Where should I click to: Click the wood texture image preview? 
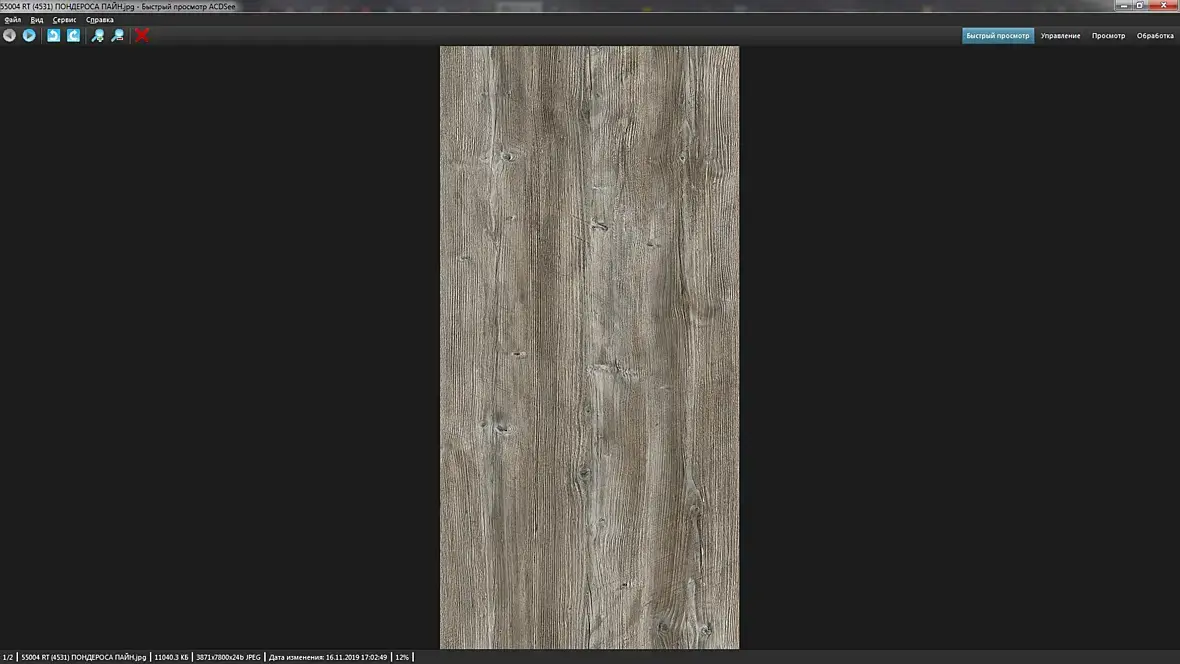click(589, 347)
